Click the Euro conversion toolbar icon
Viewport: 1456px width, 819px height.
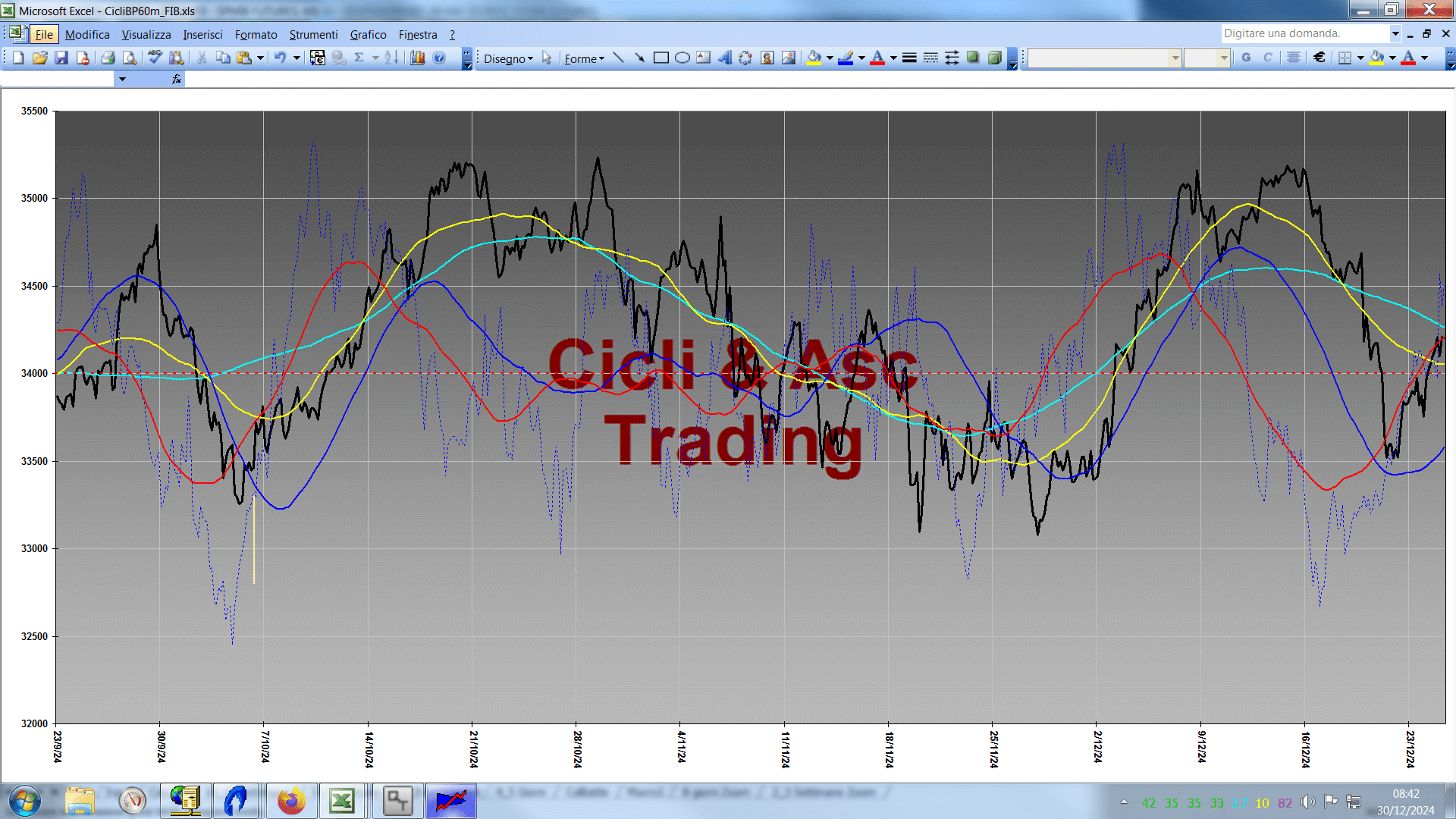318,58
